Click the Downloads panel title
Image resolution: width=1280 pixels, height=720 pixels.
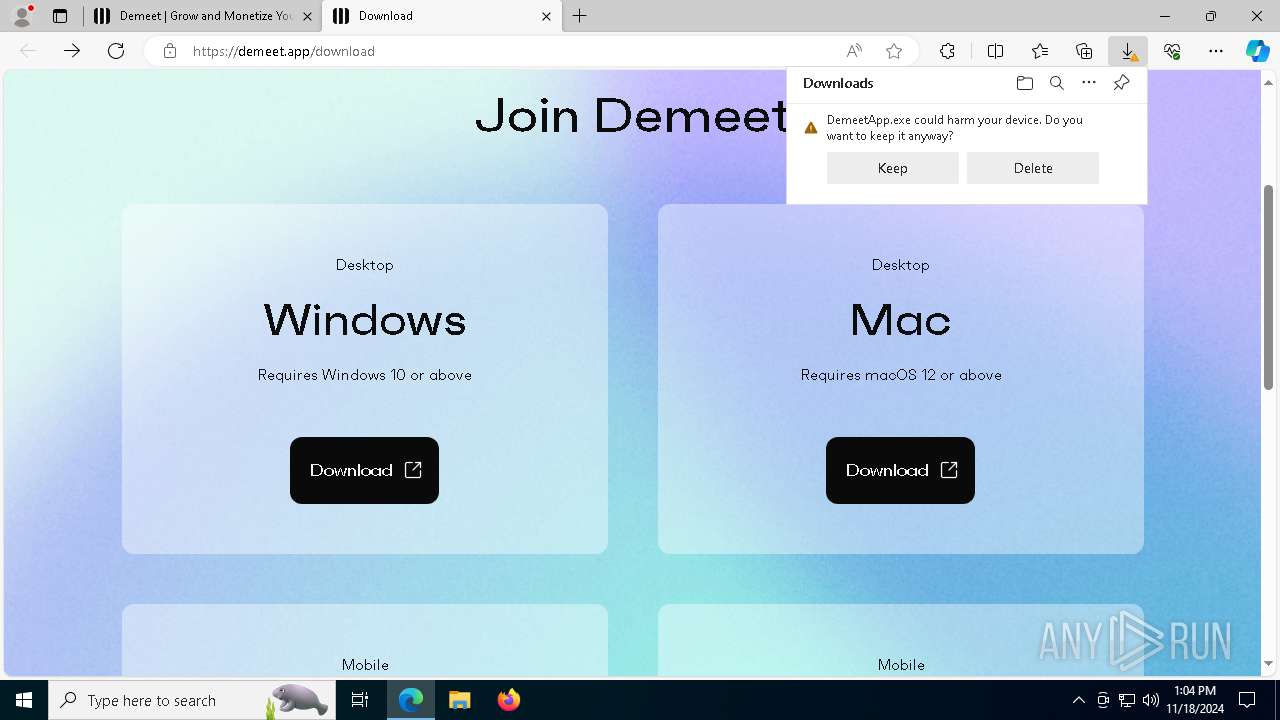point(838,83)
